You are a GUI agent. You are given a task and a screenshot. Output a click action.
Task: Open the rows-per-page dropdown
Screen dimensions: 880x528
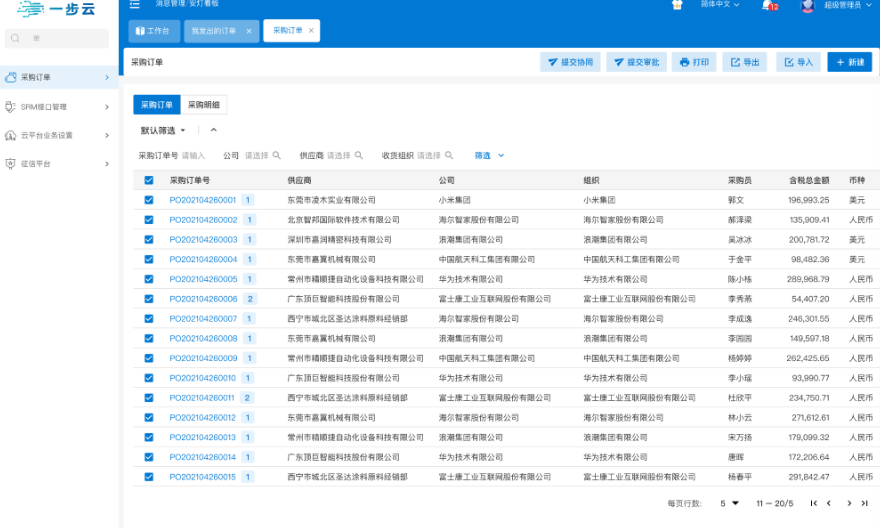tap(729, 503)
